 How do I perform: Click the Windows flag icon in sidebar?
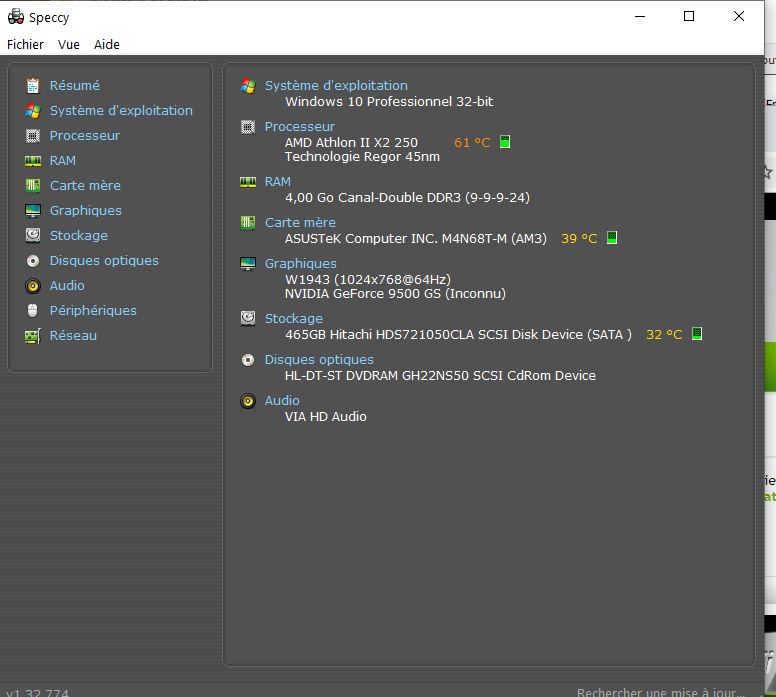tap(33, 110)
